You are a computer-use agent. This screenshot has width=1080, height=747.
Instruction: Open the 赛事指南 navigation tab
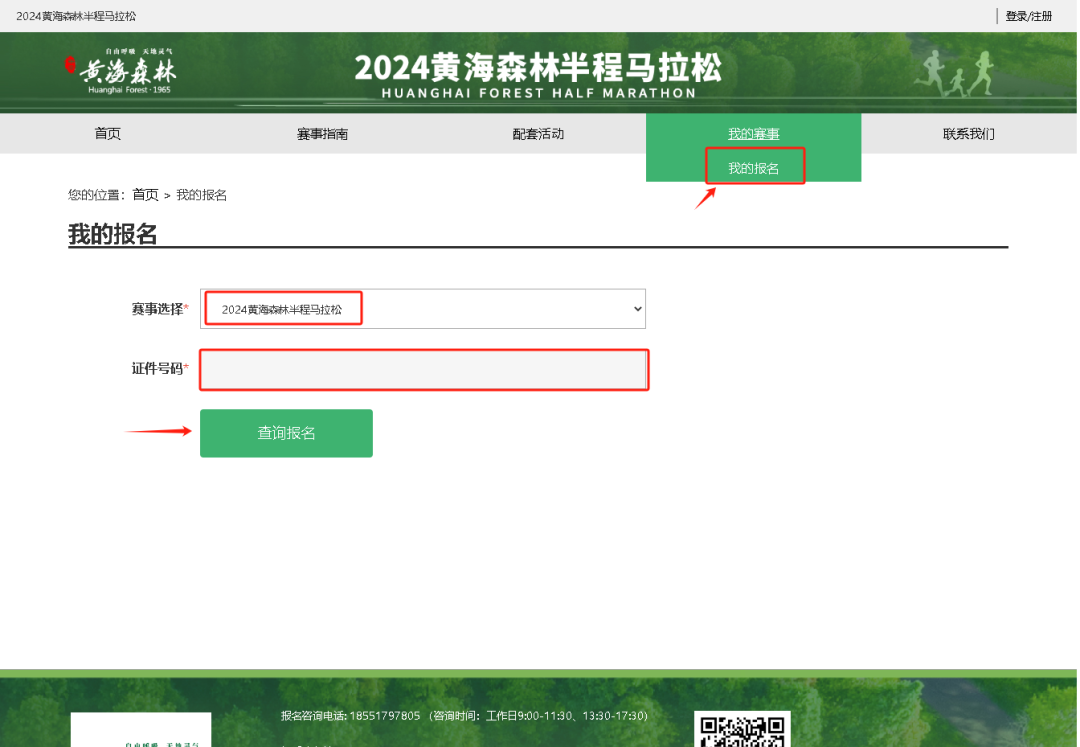(x=322, y=134)
